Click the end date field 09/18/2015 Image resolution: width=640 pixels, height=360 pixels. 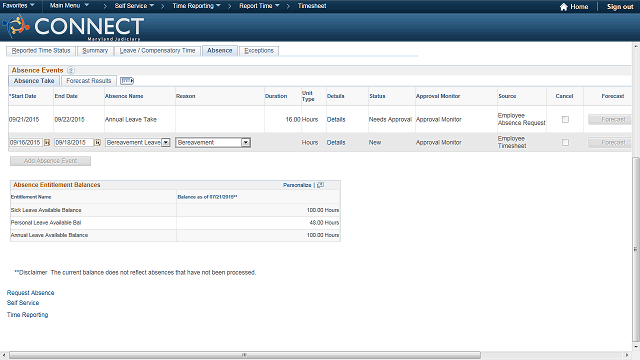point(74,142)
